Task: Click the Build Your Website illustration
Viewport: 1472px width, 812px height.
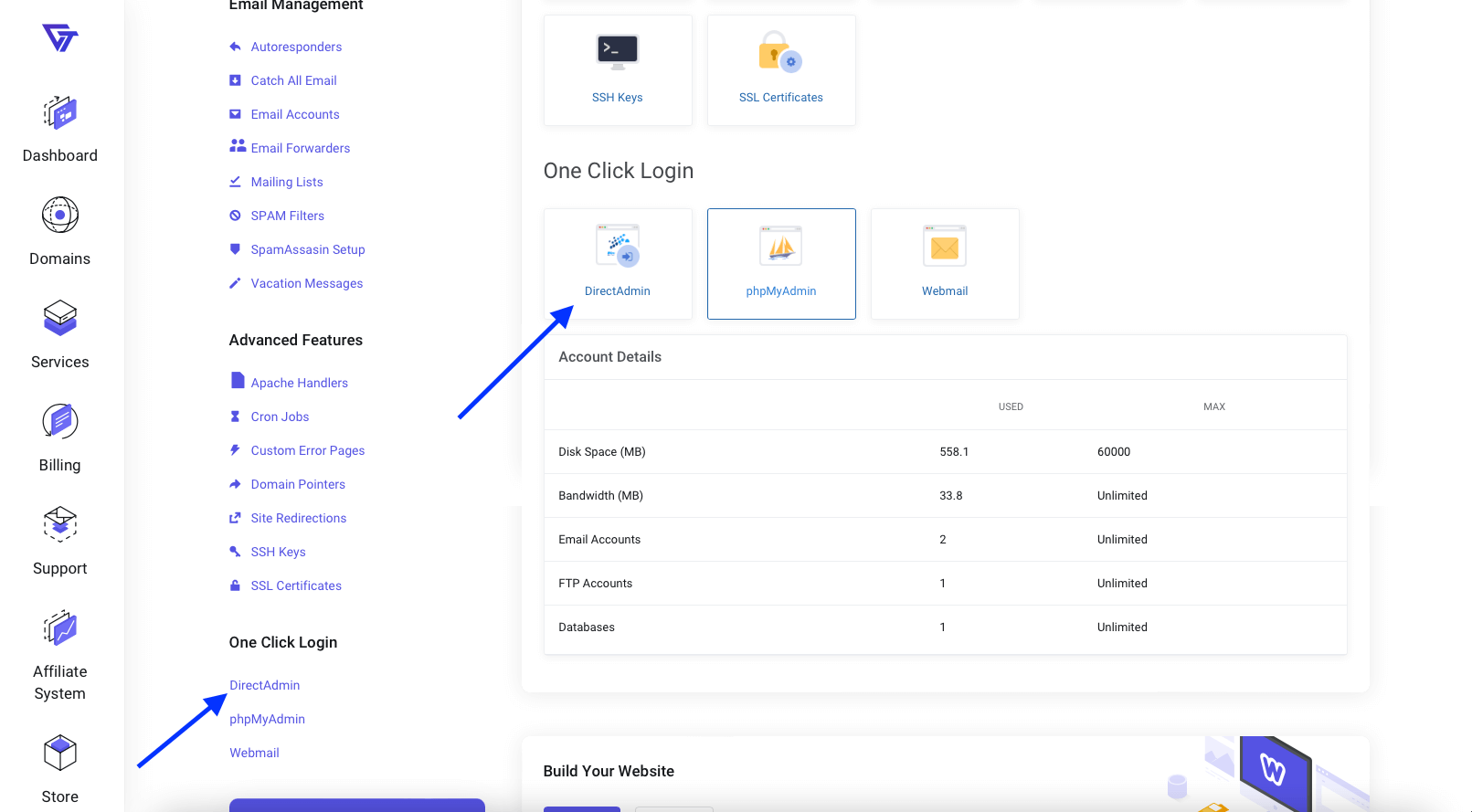Action: coord(1268,773)
